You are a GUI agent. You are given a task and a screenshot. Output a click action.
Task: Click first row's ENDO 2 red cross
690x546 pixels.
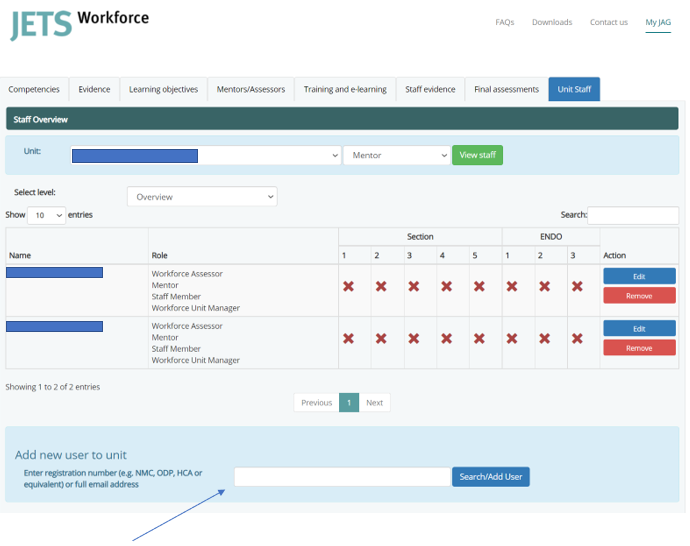(x=544, y=286)
